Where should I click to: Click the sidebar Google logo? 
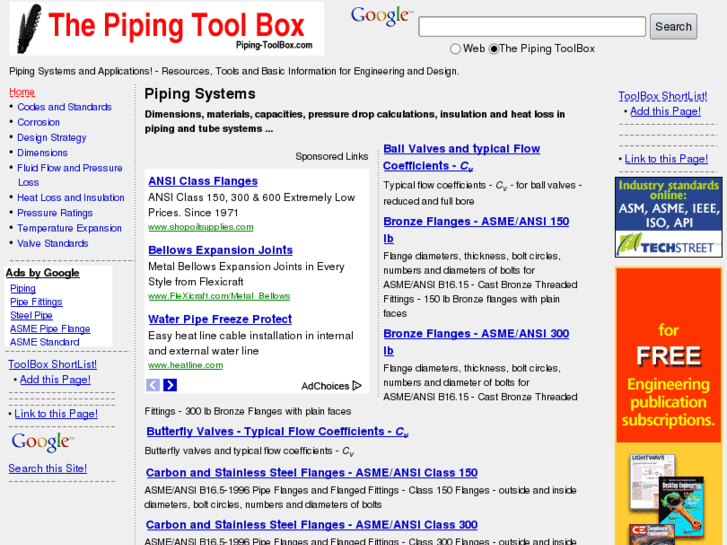click(42, 442)
